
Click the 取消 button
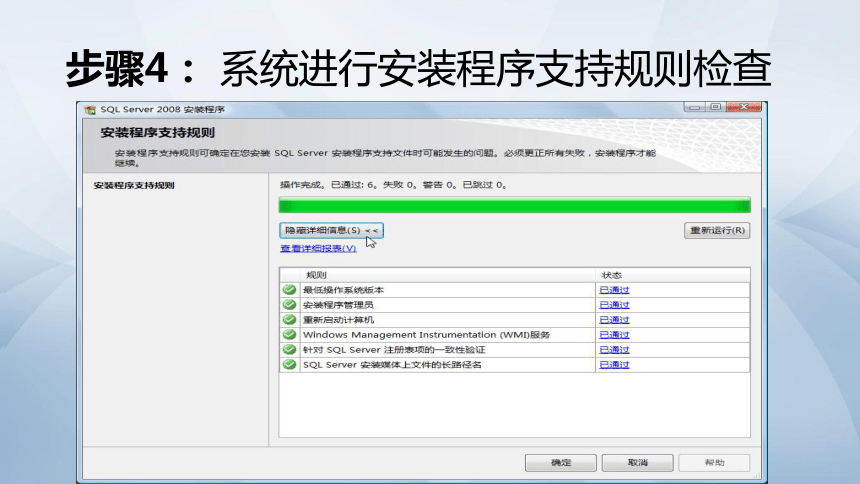(637, 463)
